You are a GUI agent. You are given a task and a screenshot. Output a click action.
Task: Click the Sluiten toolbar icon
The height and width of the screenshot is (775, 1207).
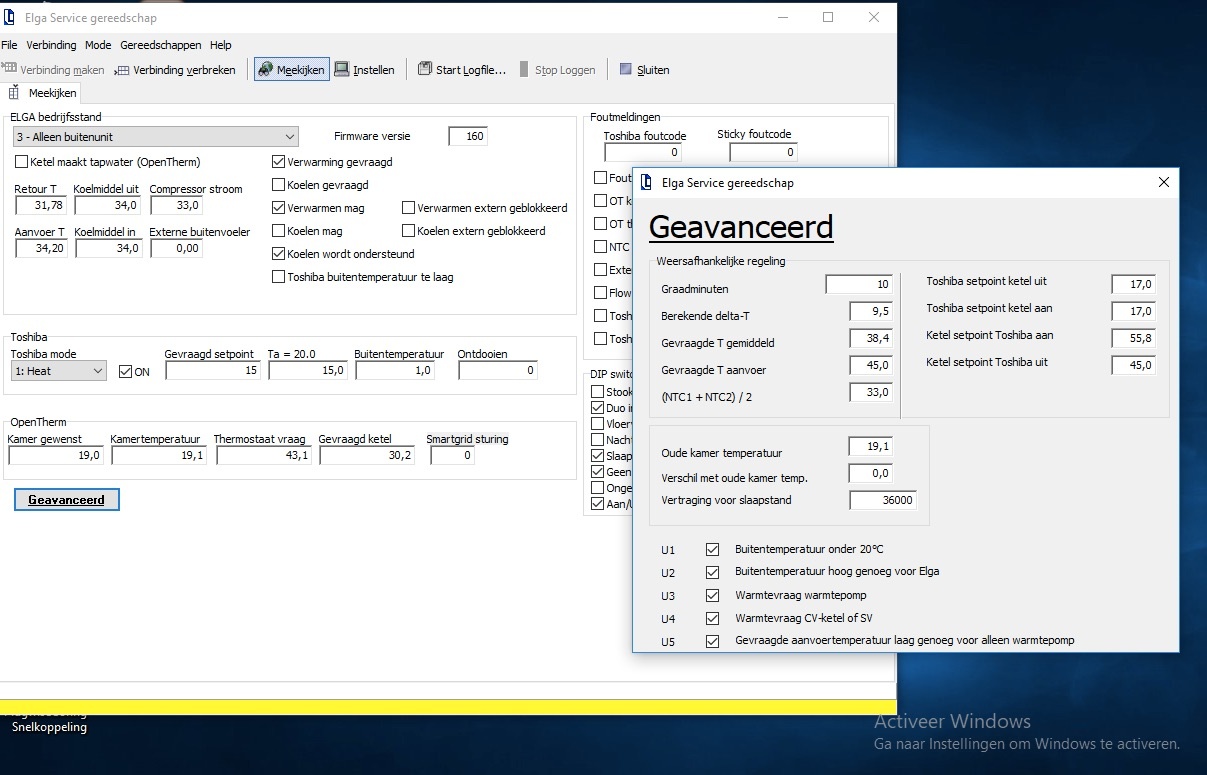(626, 69)
